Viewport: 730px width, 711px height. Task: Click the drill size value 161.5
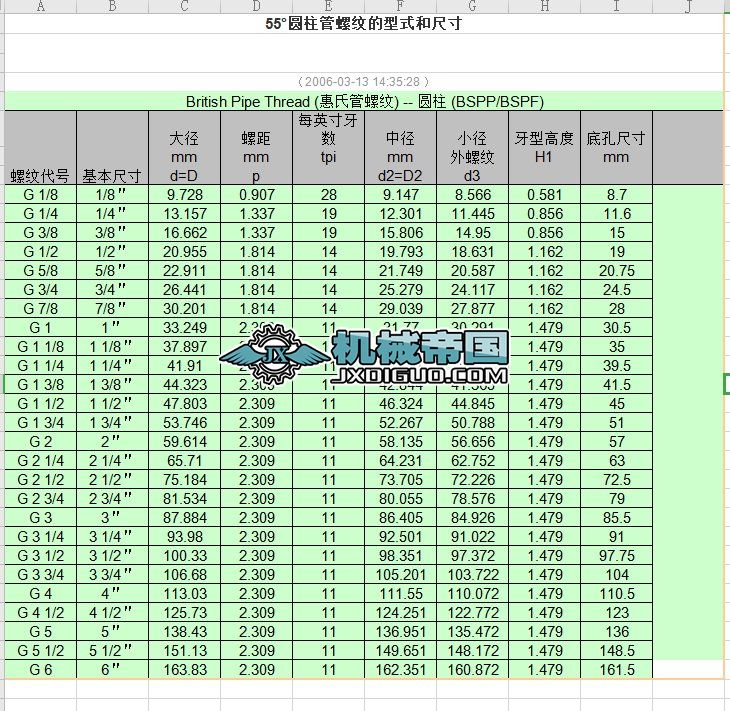coord(617,670)
